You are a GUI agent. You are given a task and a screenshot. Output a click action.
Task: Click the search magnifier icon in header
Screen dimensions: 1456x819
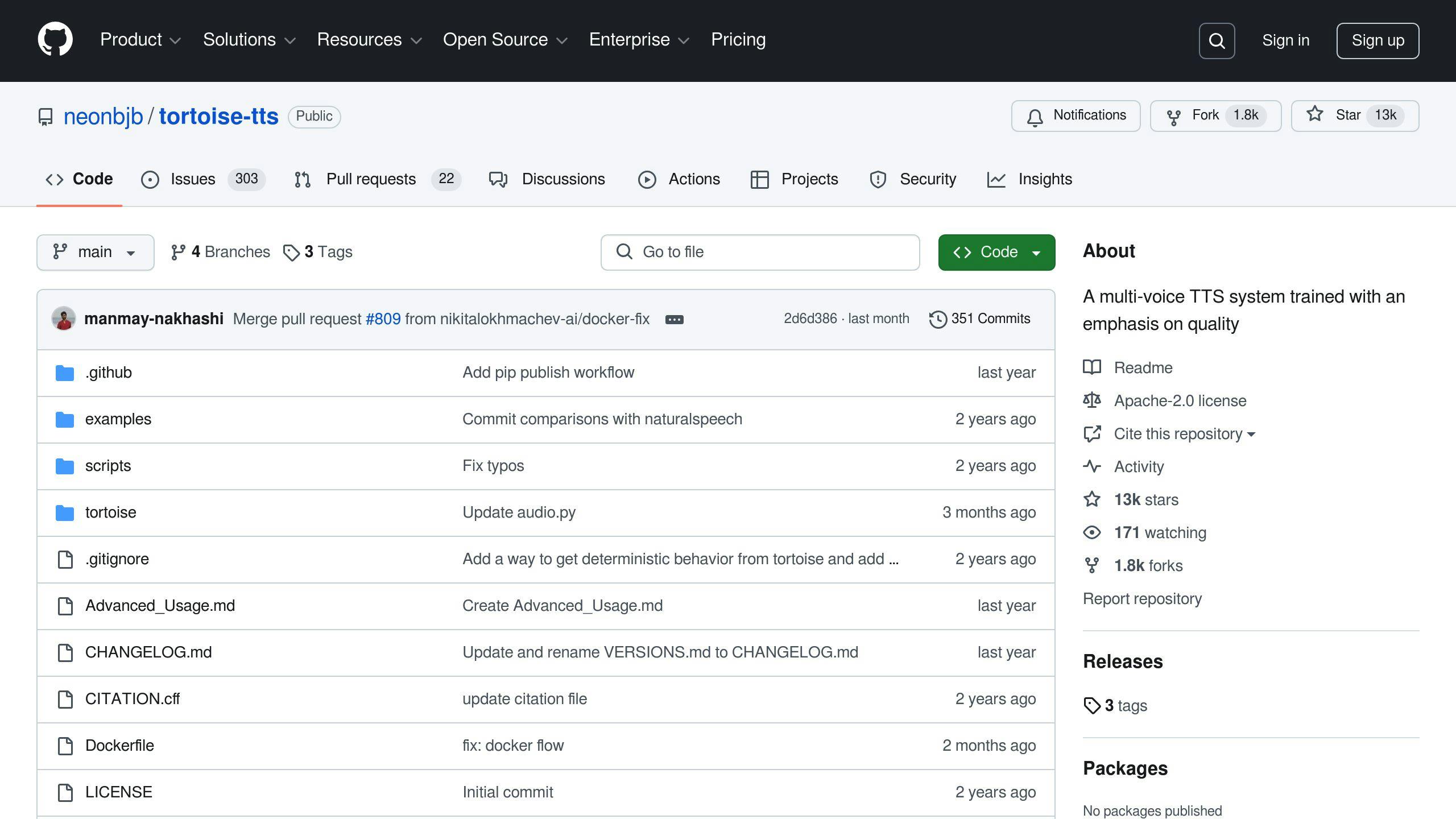point(1217,40)
